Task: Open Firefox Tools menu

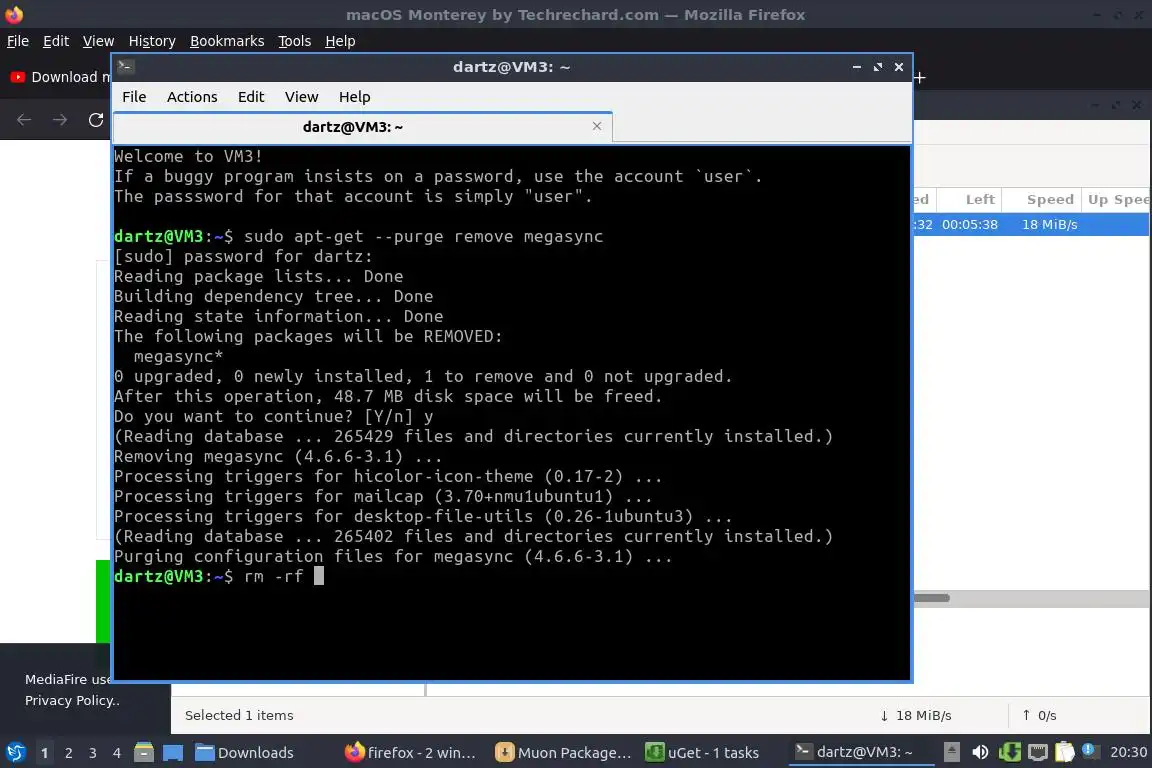Action: click(295, 41)
